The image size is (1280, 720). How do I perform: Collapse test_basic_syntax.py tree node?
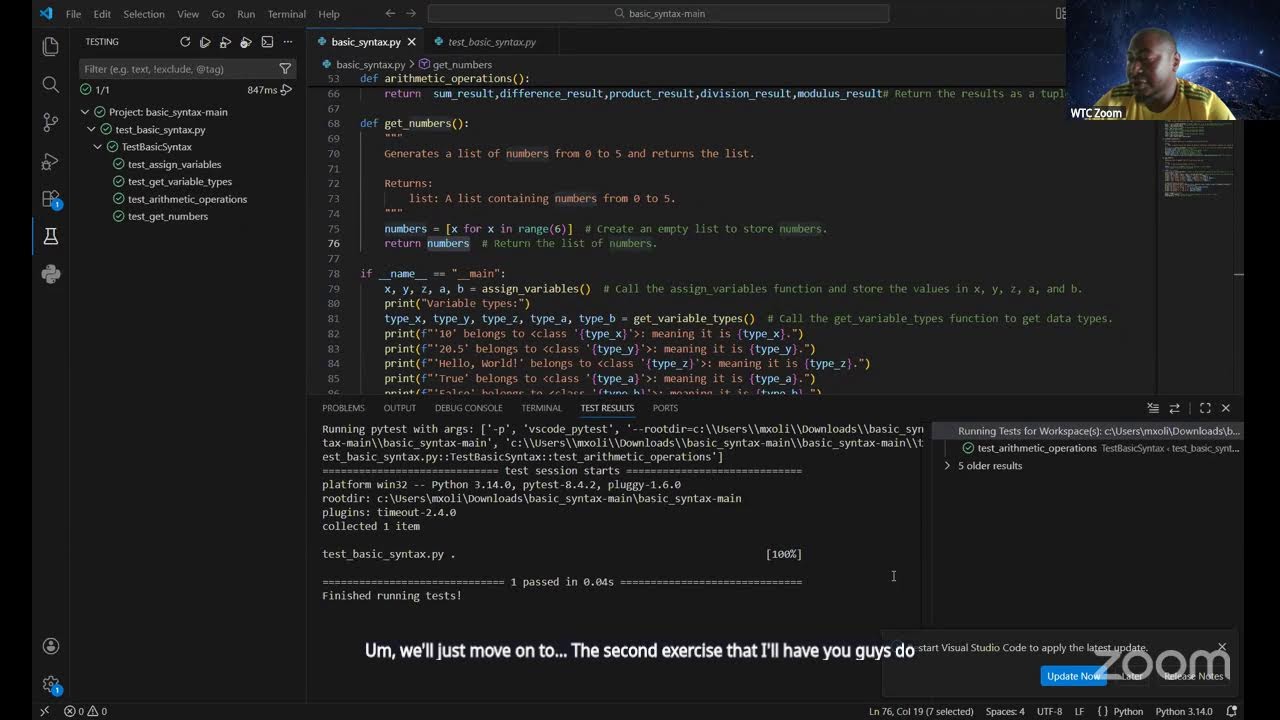pyautogui.click(x=91, y=130)
